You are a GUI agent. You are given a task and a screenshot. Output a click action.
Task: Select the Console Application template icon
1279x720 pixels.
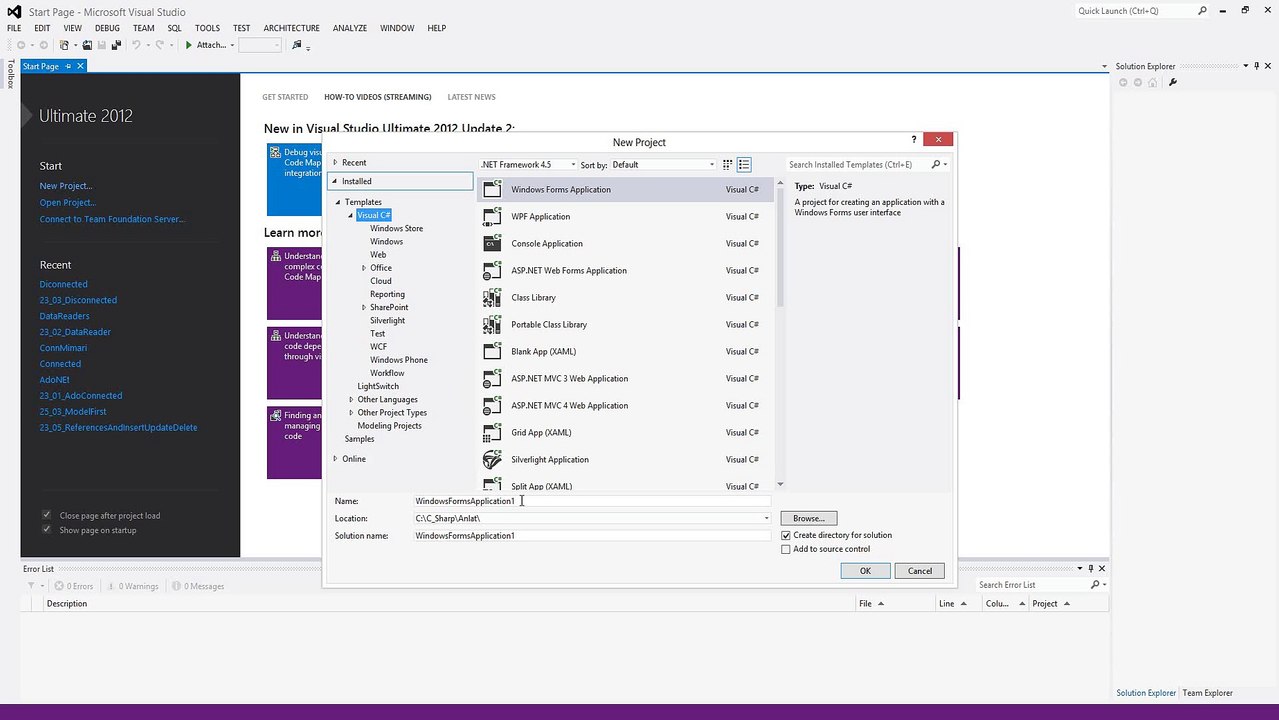pyautogui.click(x=491, y=243)
